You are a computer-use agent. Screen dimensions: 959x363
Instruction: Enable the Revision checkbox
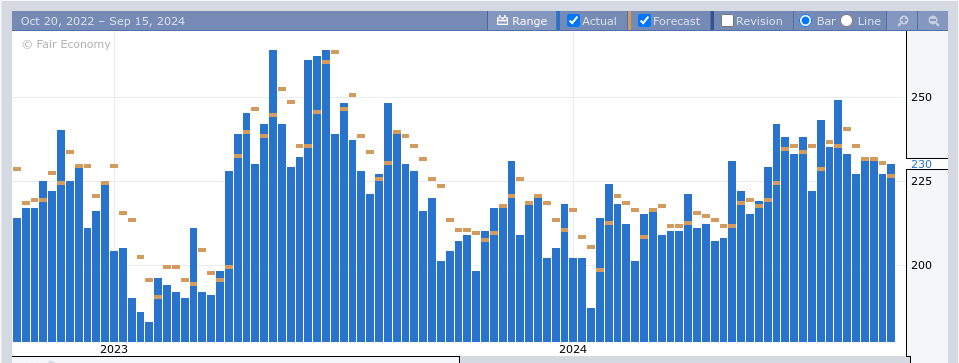pyautogui.click(x=727, y=21)
